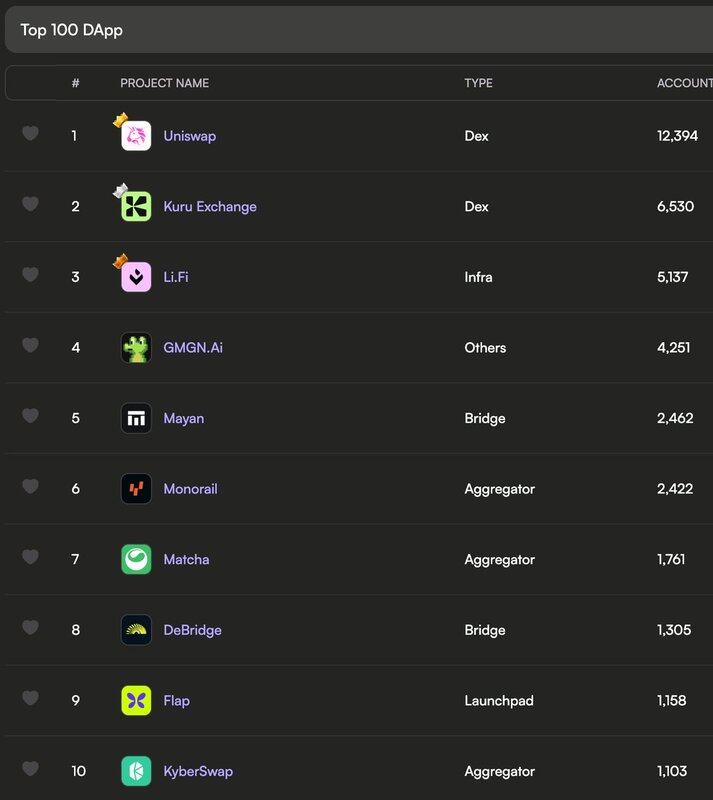Image resolution: width=713 pixels, height=800 pixels.
Task: Toggle the heart next to GMGN.Ai
Action: pos(30,345)
